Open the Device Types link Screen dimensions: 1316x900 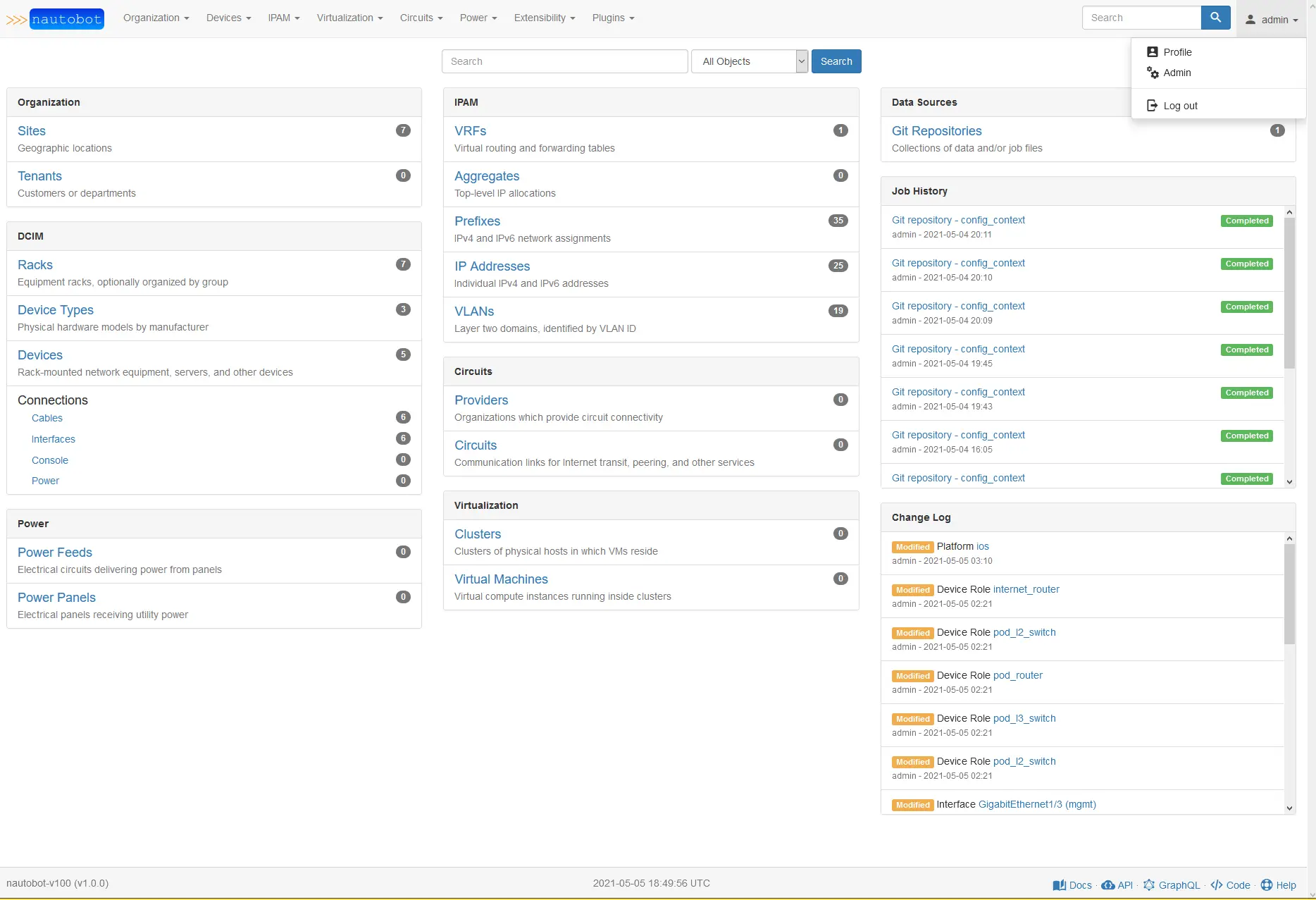tap(56, 310)
